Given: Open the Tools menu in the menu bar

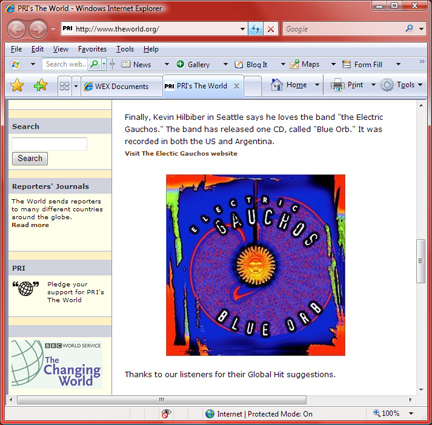Looking at the screenshot, I should click(x=125, y=49).
